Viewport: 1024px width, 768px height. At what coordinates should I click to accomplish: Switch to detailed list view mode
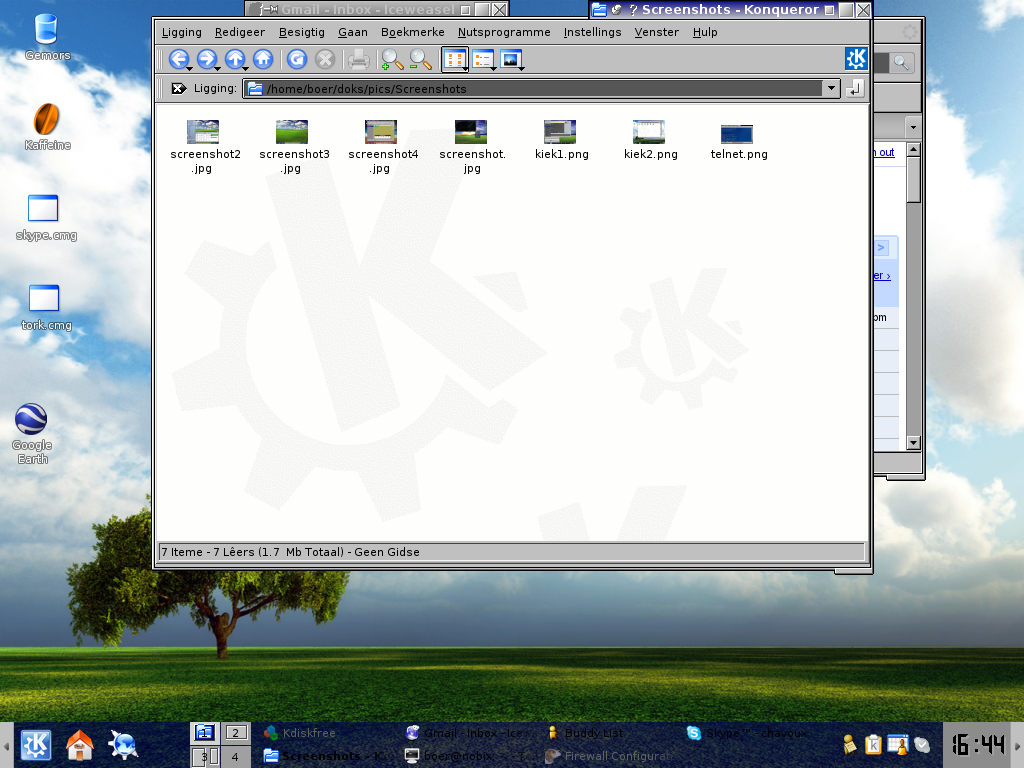pyautogui.click(x=483, y=60)
